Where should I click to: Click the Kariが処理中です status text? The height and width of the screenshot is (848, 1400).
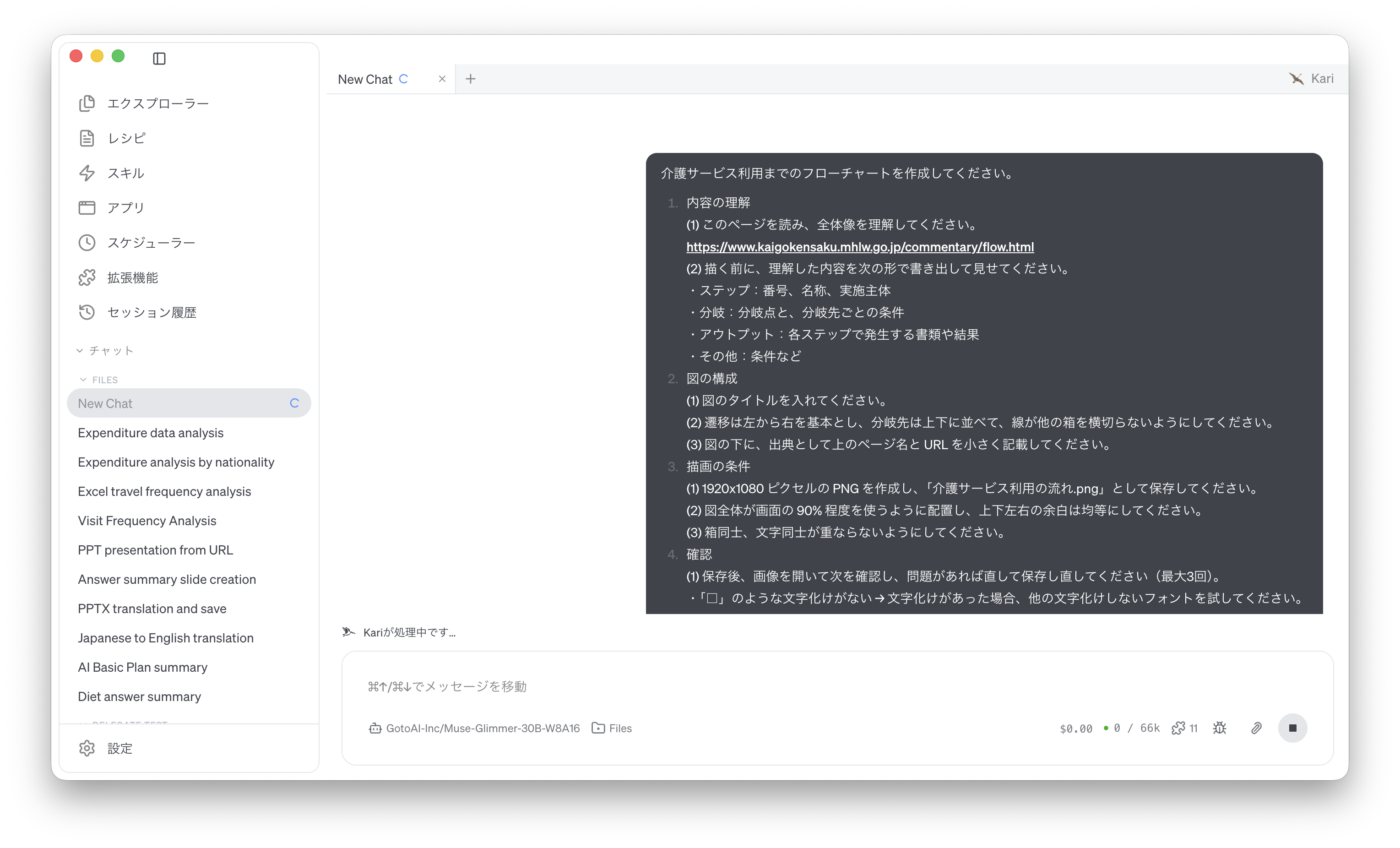click(x=409, y=632)
